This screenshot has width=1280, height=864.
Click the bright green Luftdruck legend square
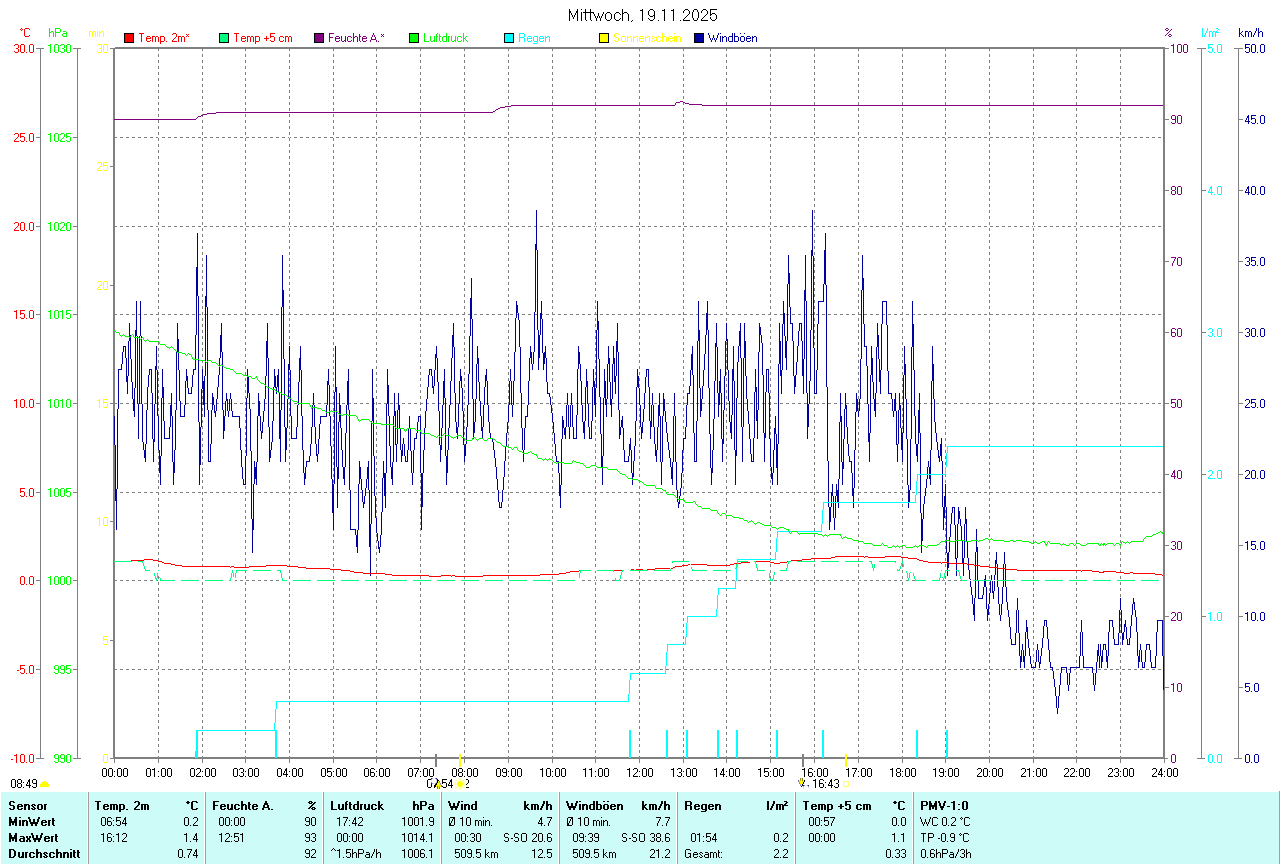click(414, 38)
